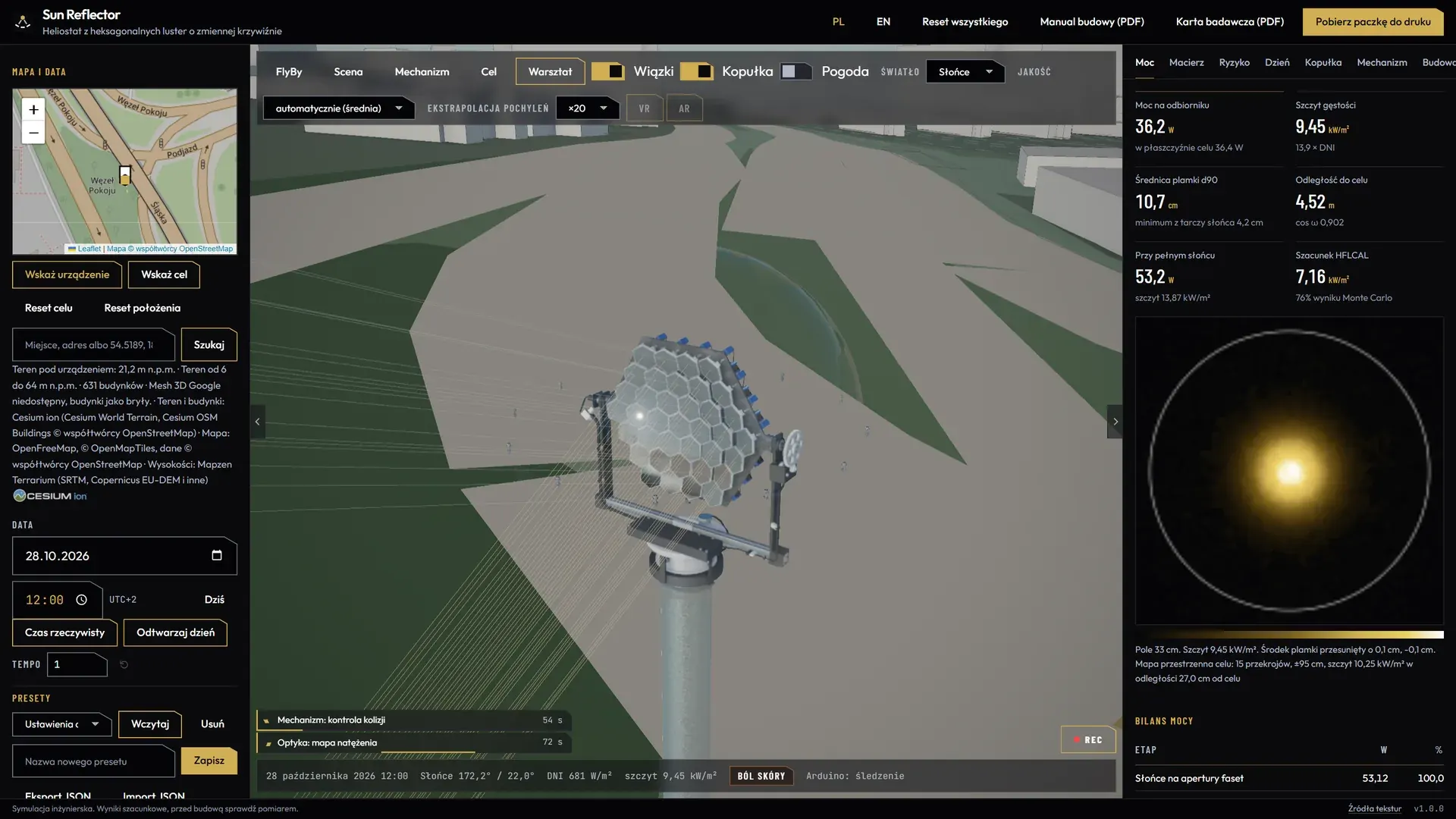The height and width of the screenshot is (819, 1456).
Task: Open the calendar picker in date field
Action: pyautogui.click(x=217, y=555)
